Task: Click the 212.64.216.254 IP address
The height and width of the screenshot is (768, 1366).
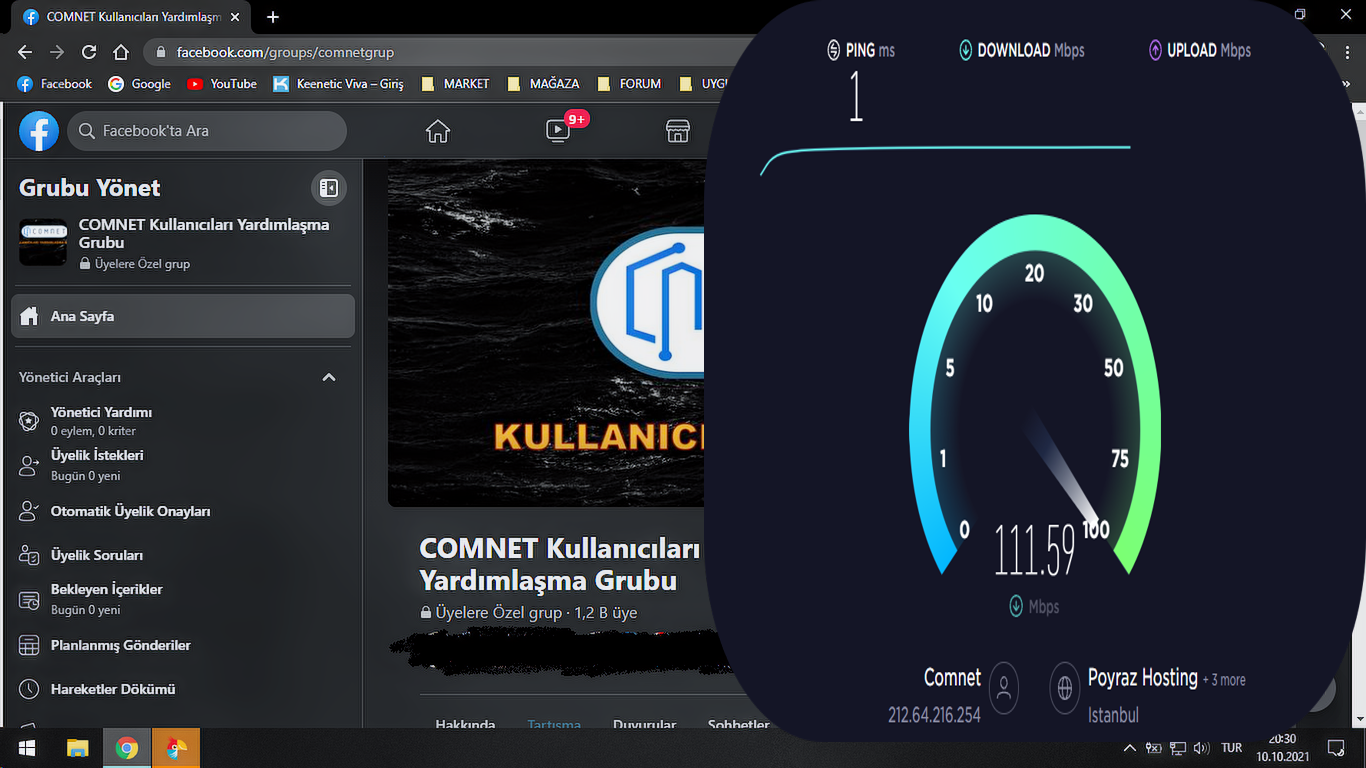Action: (934, 715)
